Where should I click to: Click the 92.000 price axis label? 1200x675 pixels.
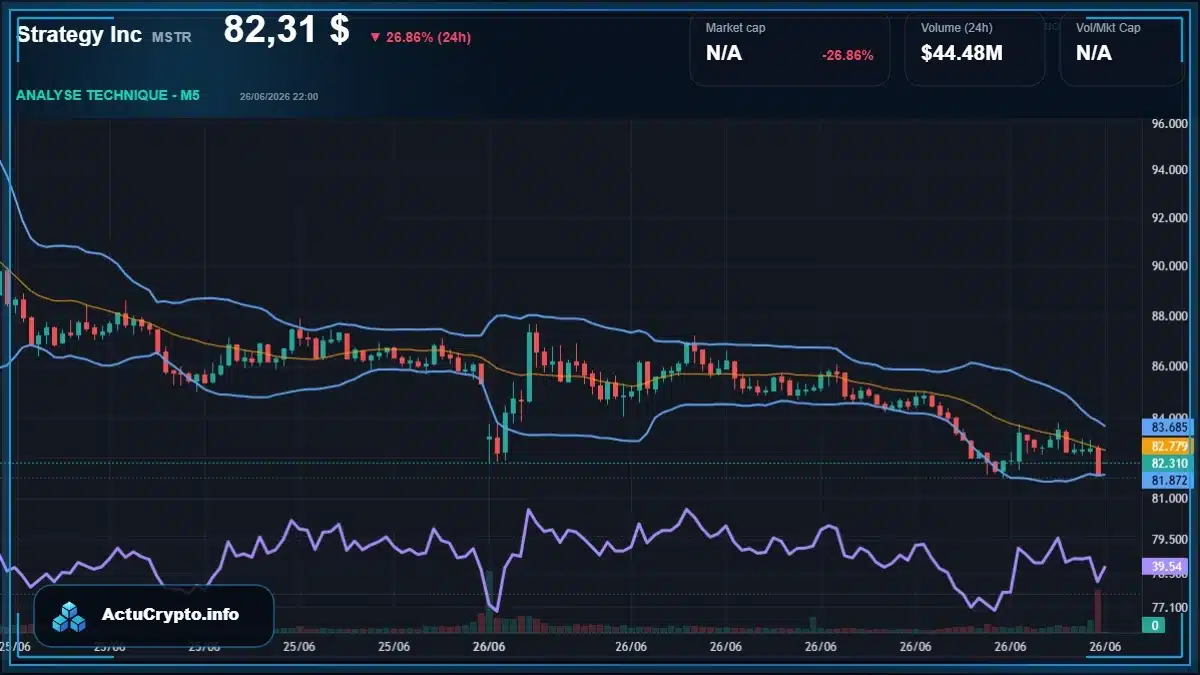(x=1168, y=218)
